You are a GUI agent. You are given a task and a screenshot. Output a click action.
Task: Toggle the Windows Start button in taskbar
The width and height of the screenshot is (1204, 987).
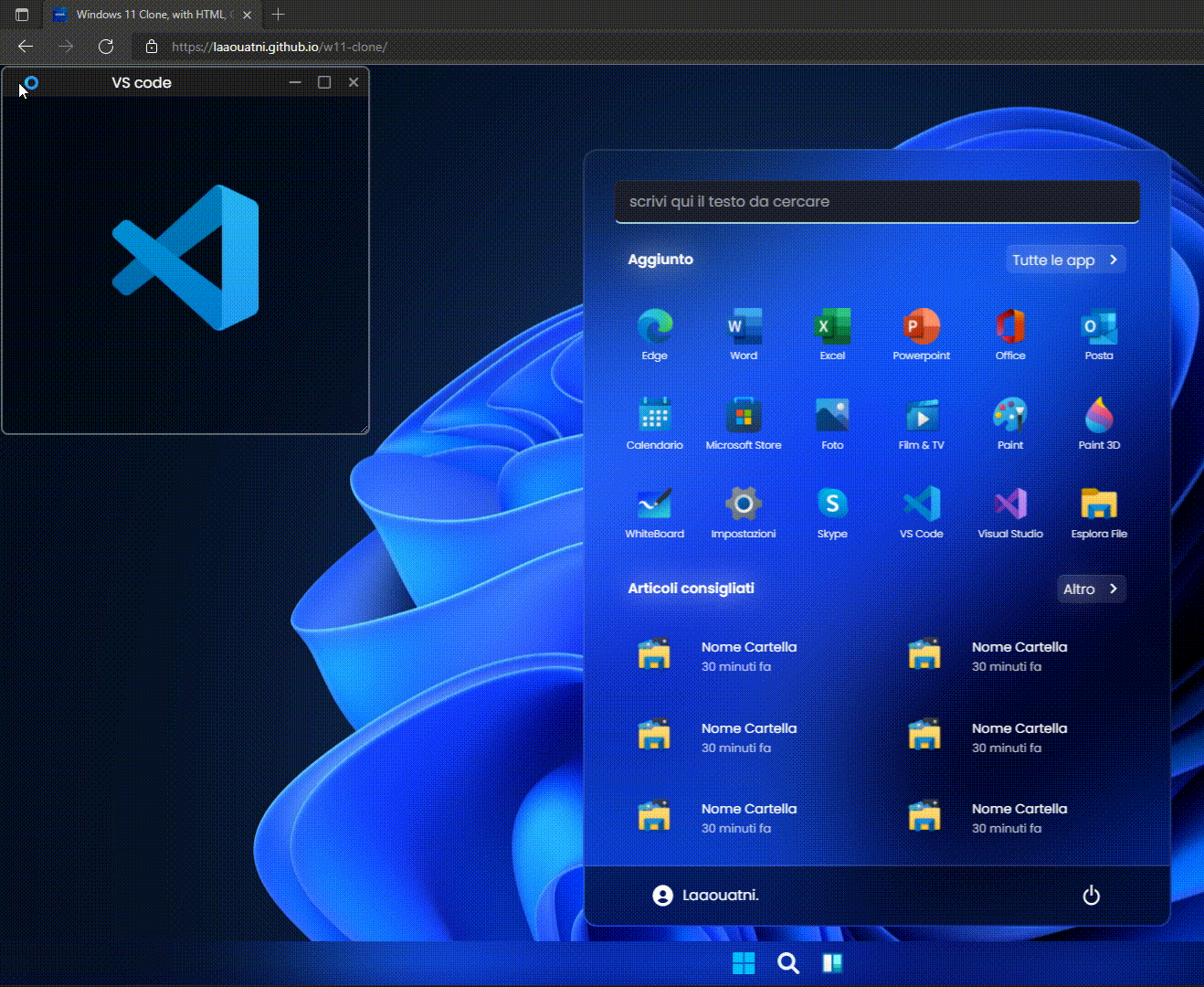[744, 963]
